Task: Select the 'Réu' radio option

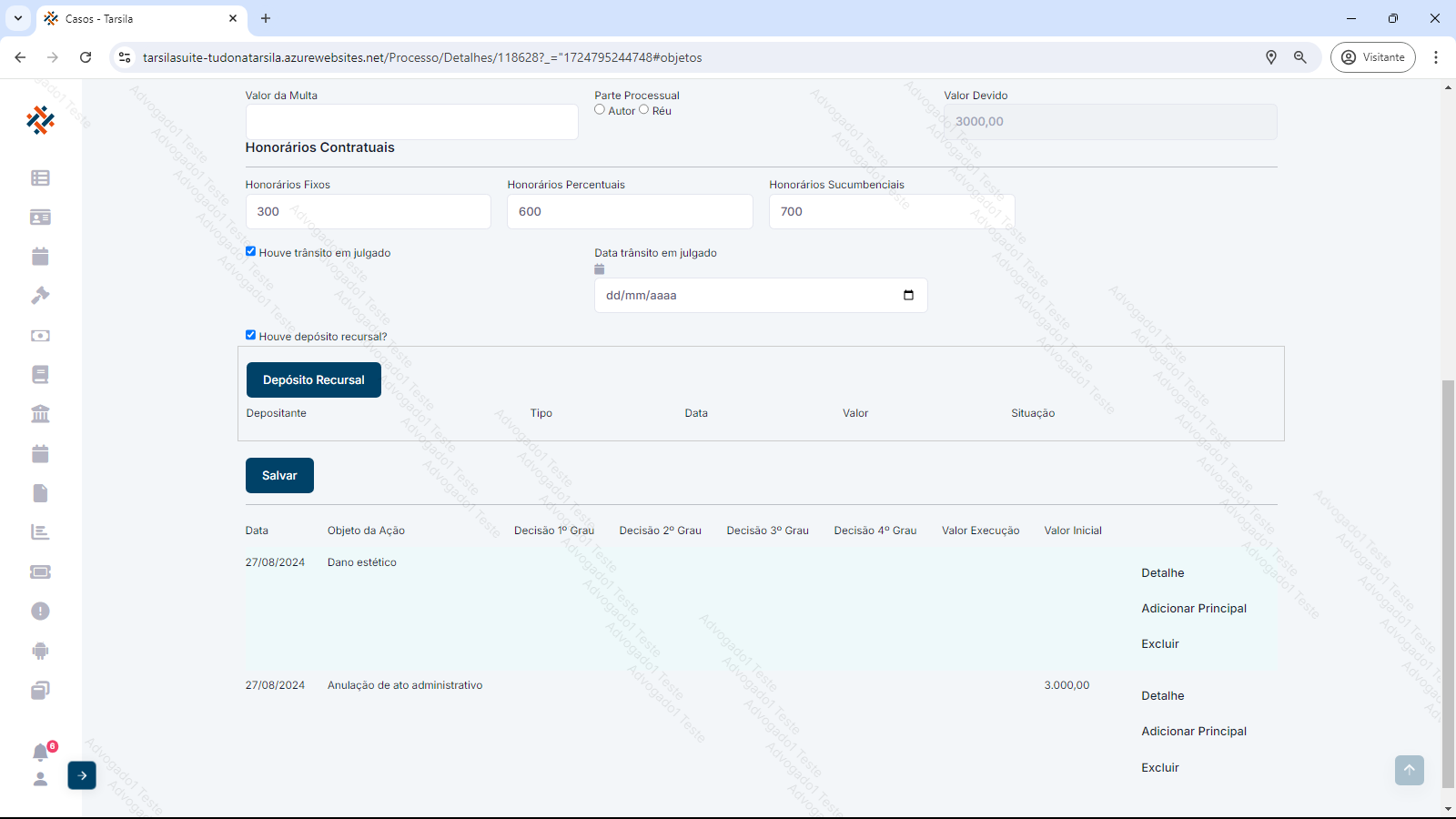Action: [644, 109]
